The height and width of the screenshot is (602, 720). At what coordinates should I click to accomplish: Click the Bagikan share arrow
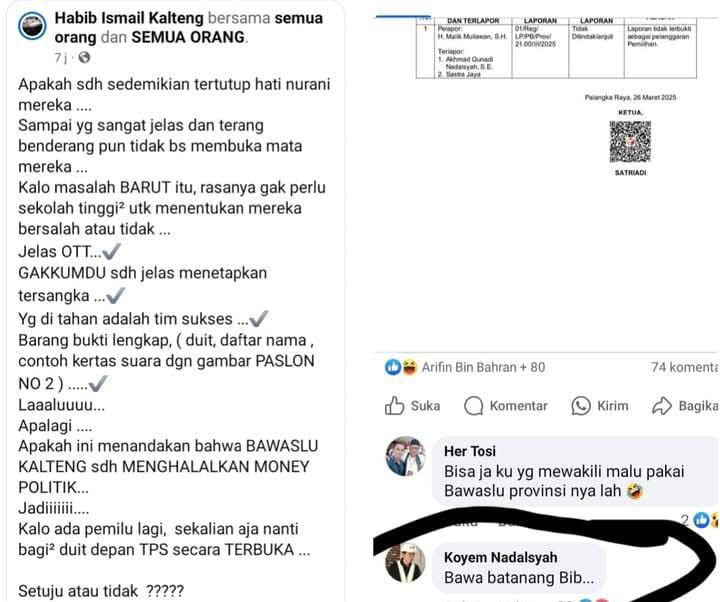(x=662, y=406)
